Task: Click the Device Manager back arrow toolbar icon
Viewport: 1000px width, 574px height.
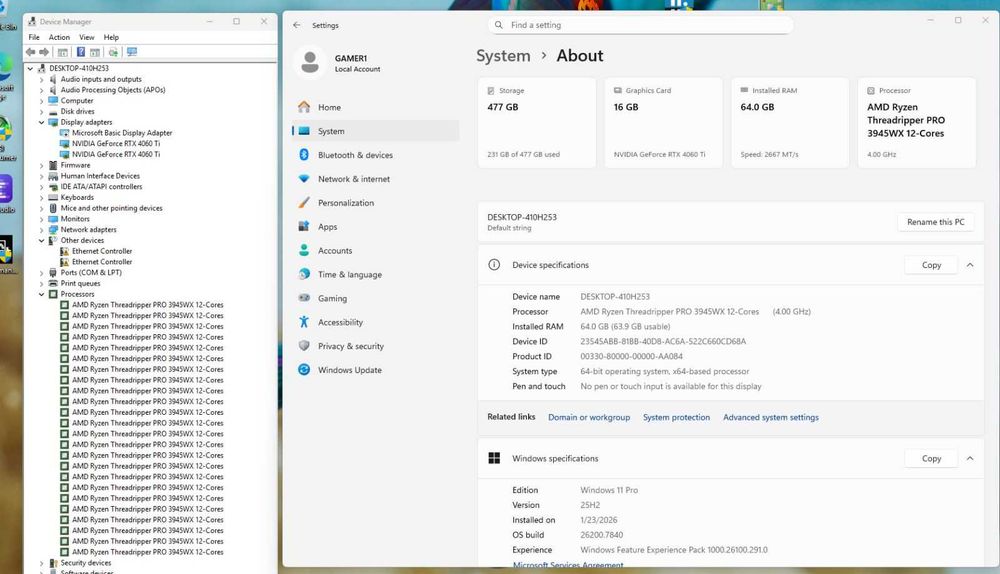Action: (31, 52)
